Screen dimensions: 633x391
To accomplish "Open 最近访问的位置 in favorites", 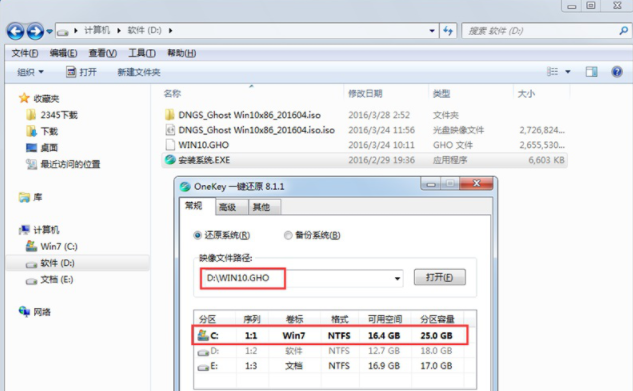I will click(x=63, y=164).
